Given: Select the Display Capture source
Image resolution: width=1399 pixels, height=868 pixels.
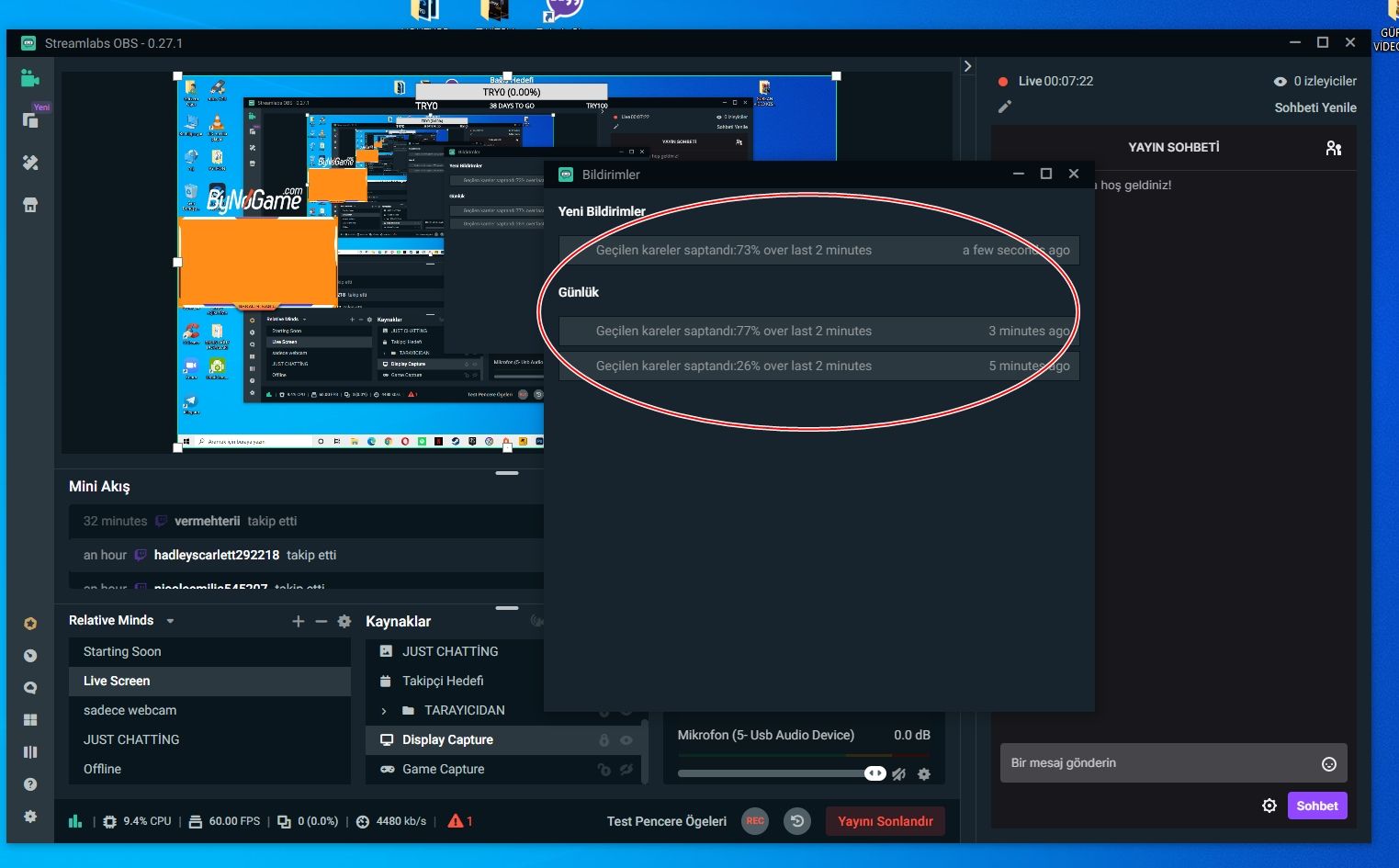Looking at the screenshot, I should pyautogui.click(x=502, y=740).
